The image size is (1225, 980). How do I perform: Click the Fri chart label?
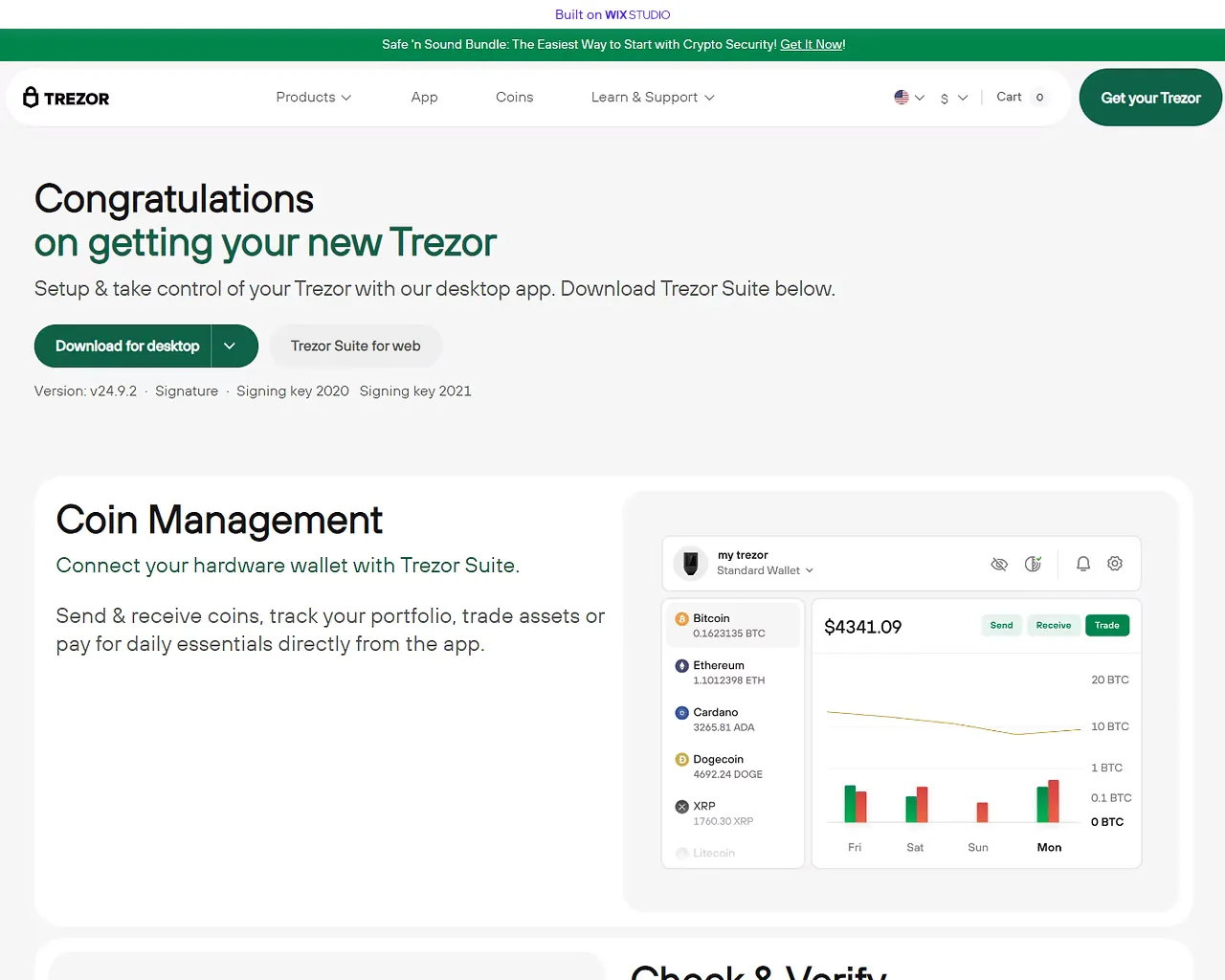pos(855,847)
